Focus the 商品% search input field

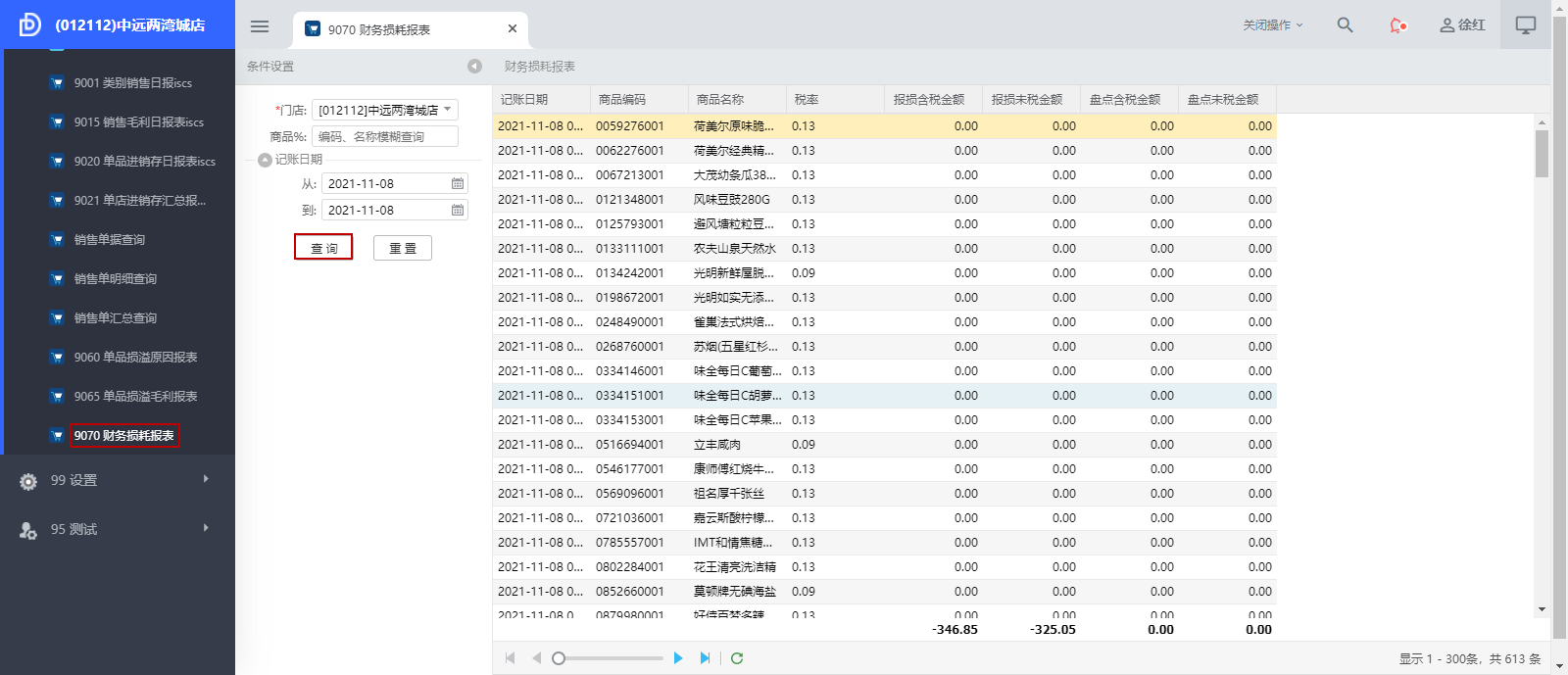[385, 137]
